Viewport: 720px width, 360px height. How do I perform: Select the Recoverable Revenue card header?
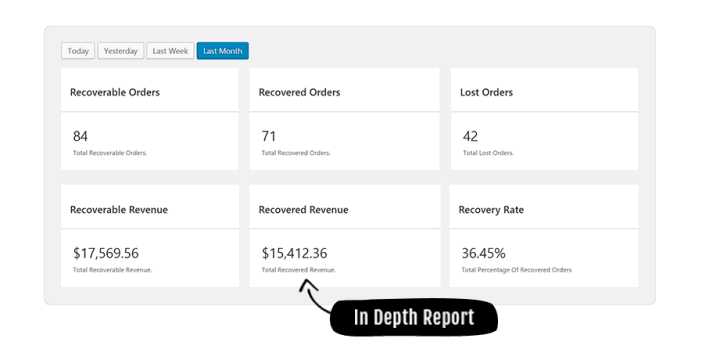pyautogui.click(x=119, y=210)
